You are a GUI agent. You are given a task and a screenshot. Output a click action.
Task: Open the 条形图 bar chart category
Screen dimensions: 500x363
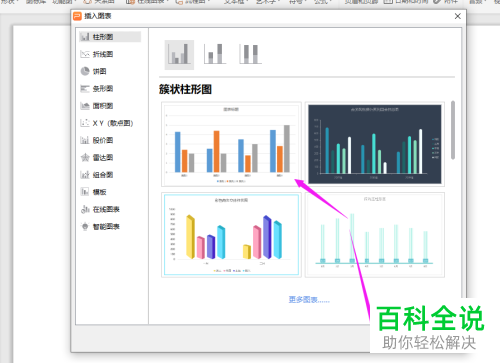point(97,89)
